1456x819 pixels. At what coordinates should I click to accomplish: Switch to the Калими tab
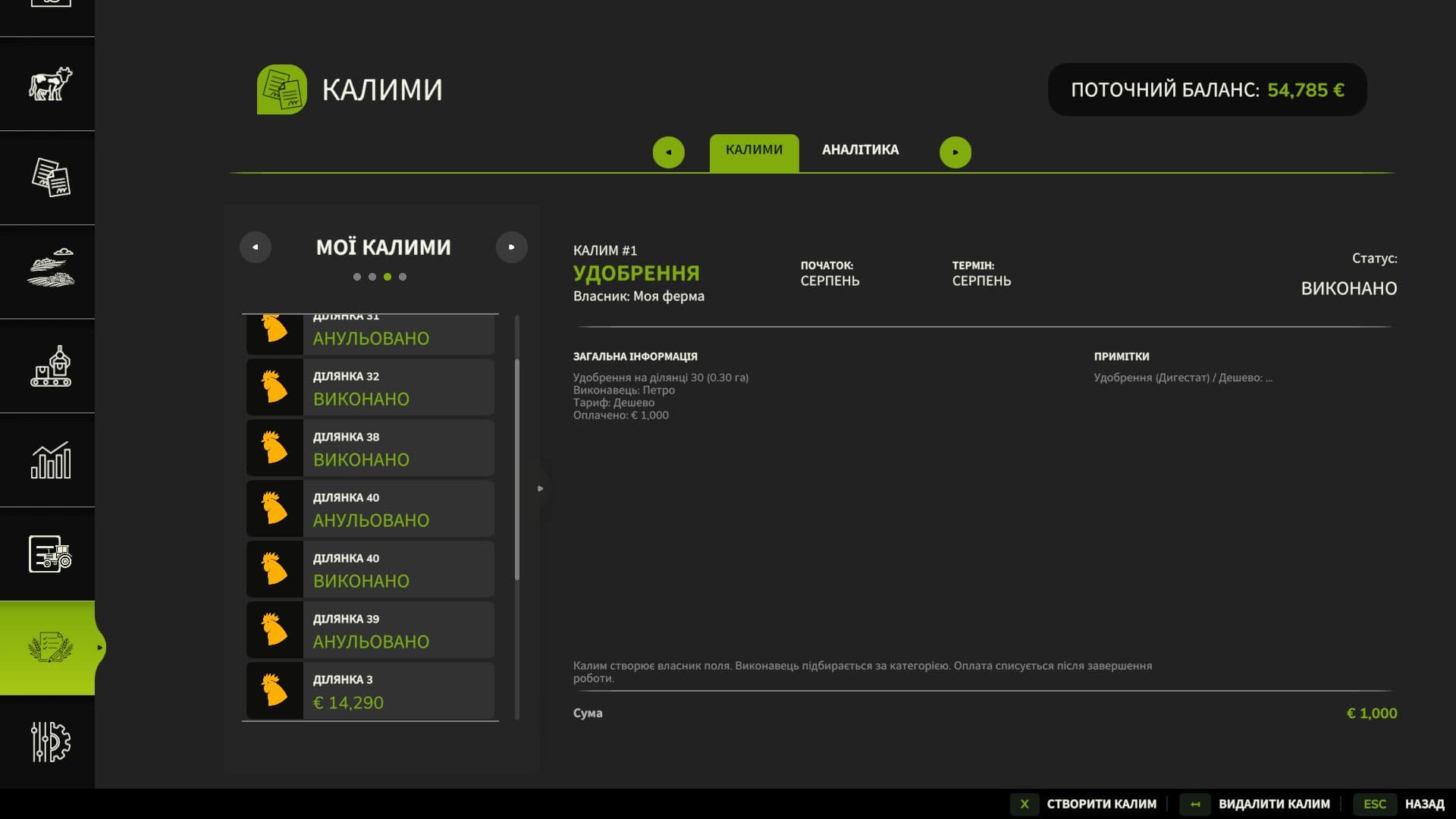[754, 152]
